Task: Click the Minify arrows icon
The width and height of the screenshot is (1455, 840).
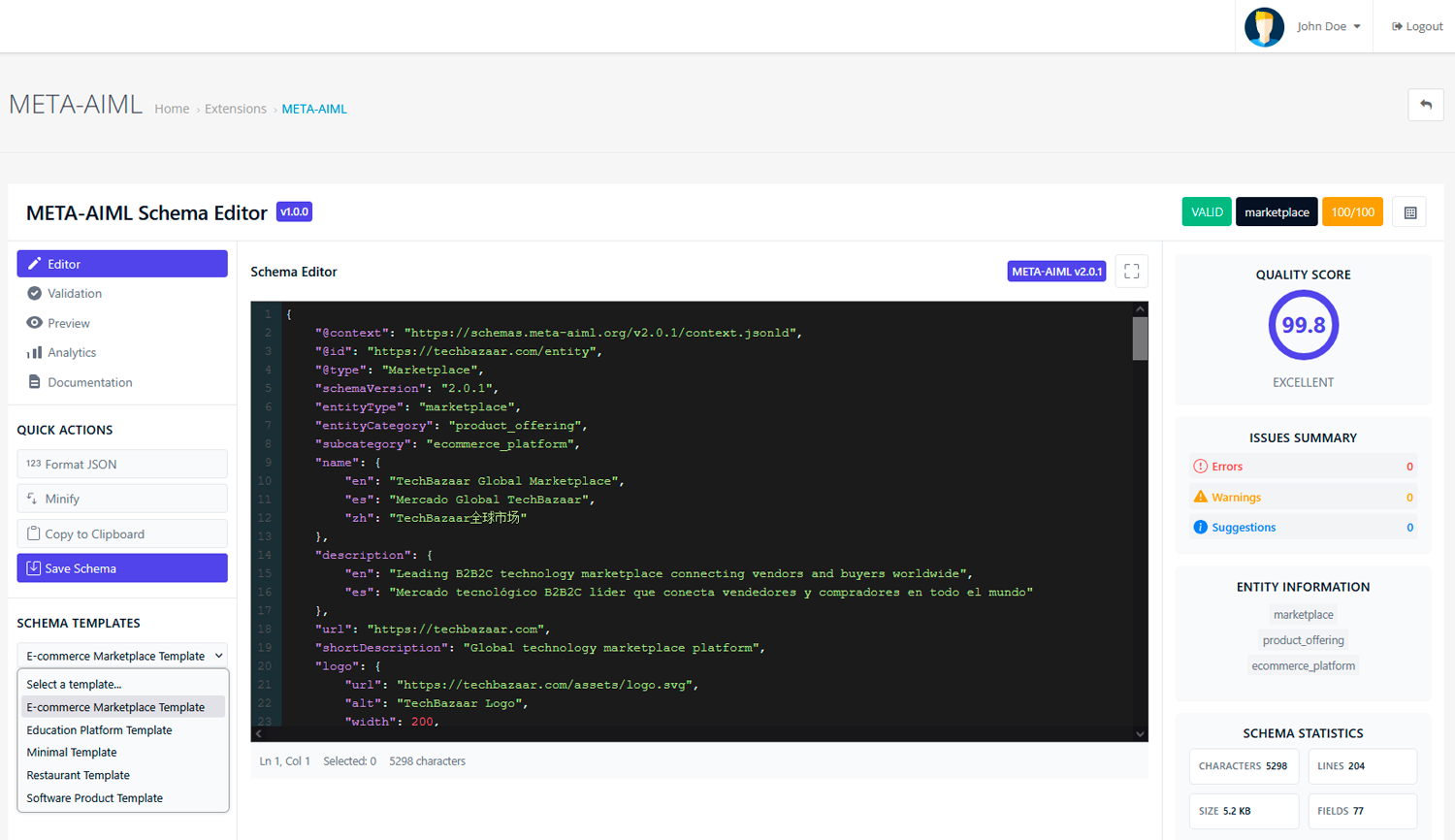Action: [32, 499]
